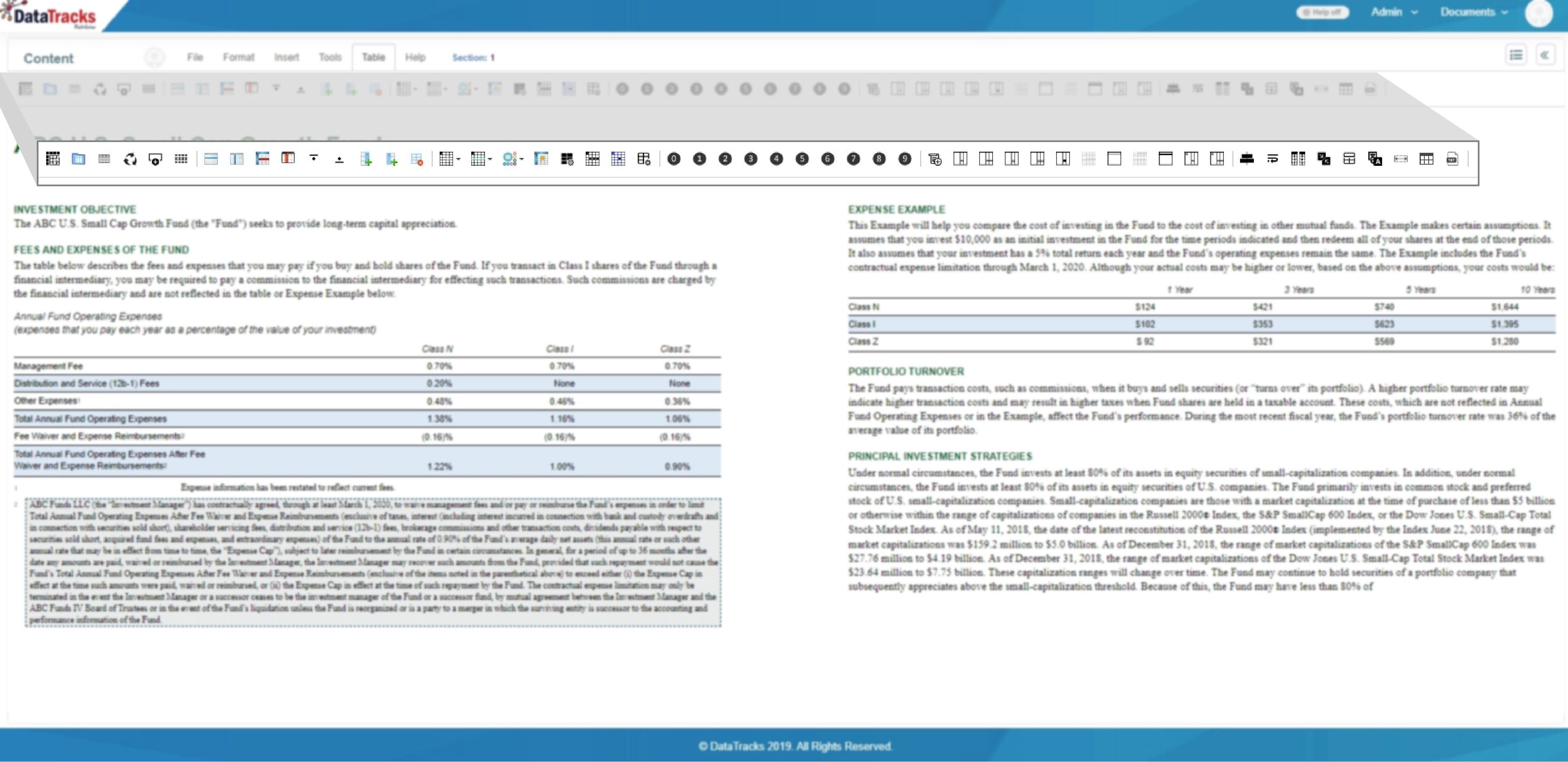Screen dimensions: 1568x762
Task: Click the black circle numbered 1
Action: tap(699, 159)
